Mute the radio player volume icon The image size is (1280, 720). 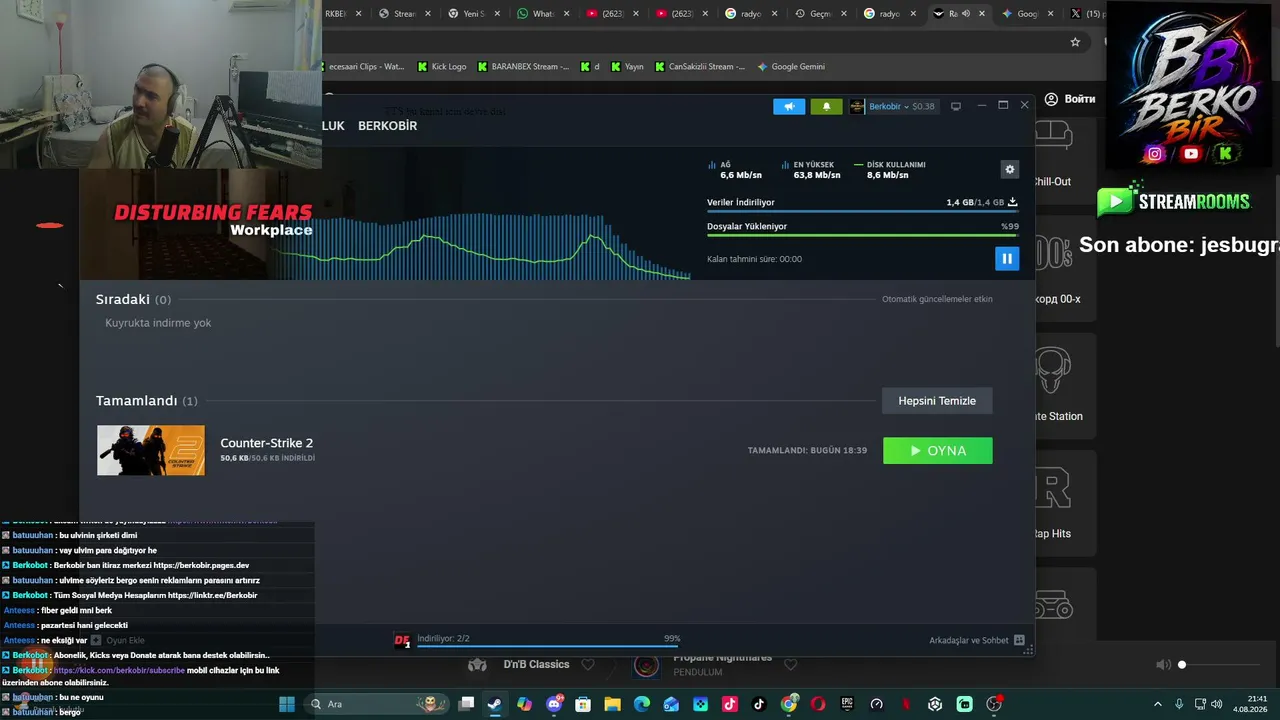click(x=1163, y=665)
